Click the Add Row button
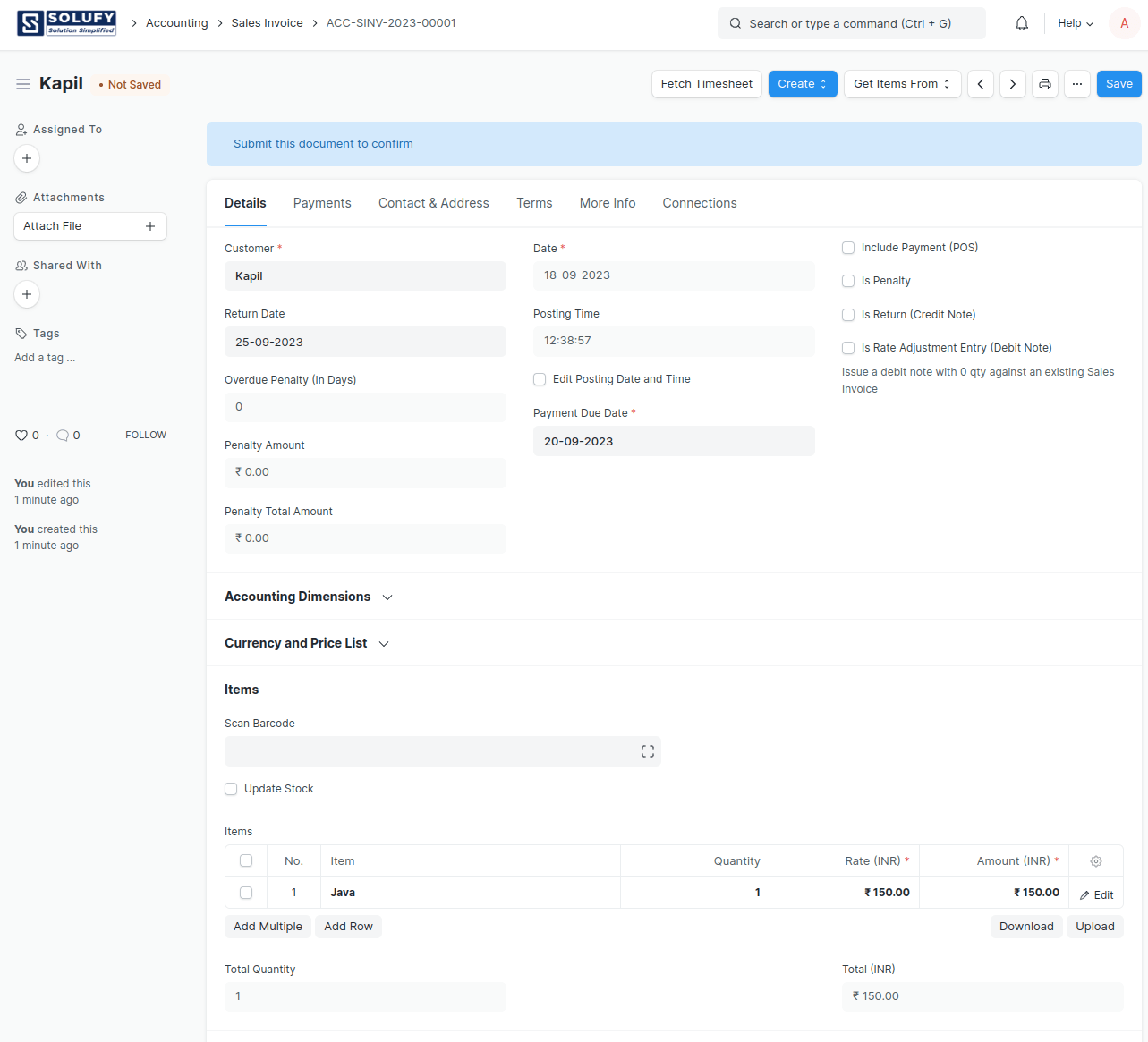Screen dimensions: 1148x1042 pos(348,927)
